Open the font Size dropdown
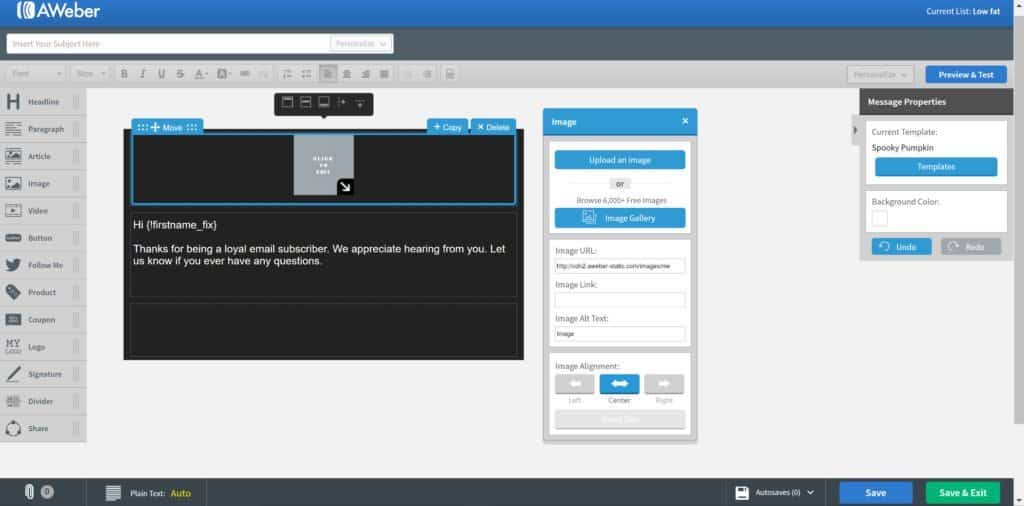The image size is (1024, 506). click(89, 74)
